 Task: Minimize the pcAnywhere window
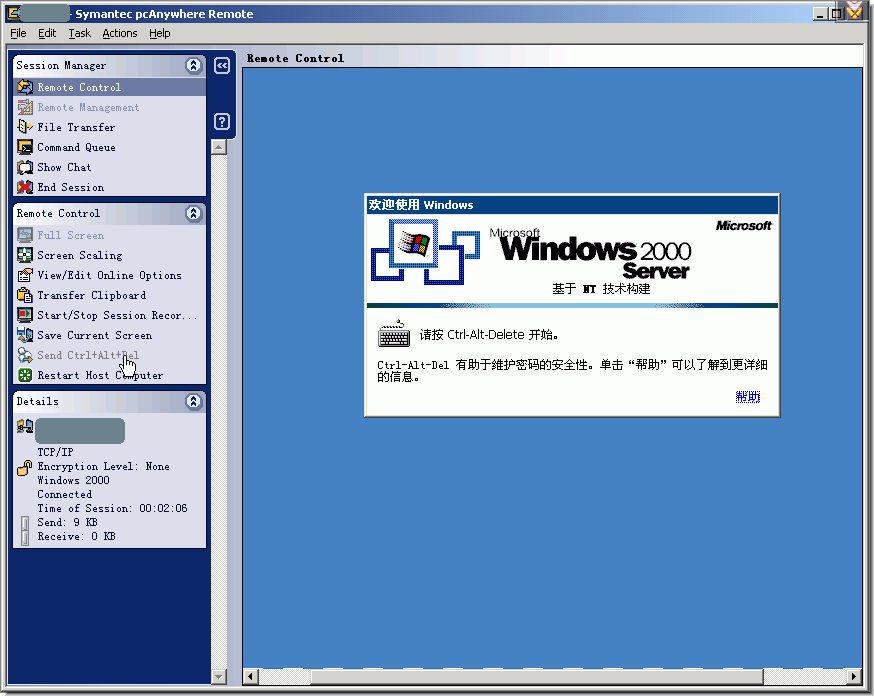tap(819, 14)
